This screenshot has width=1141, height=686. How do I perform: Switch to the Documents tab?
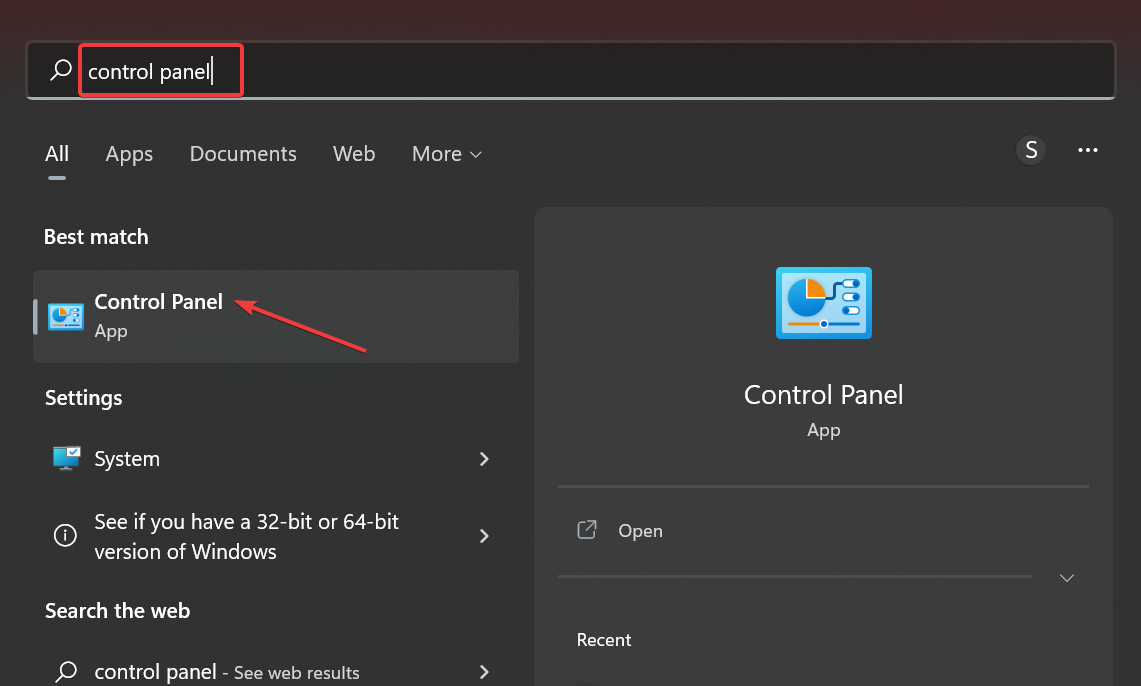(x=243, y=153)
